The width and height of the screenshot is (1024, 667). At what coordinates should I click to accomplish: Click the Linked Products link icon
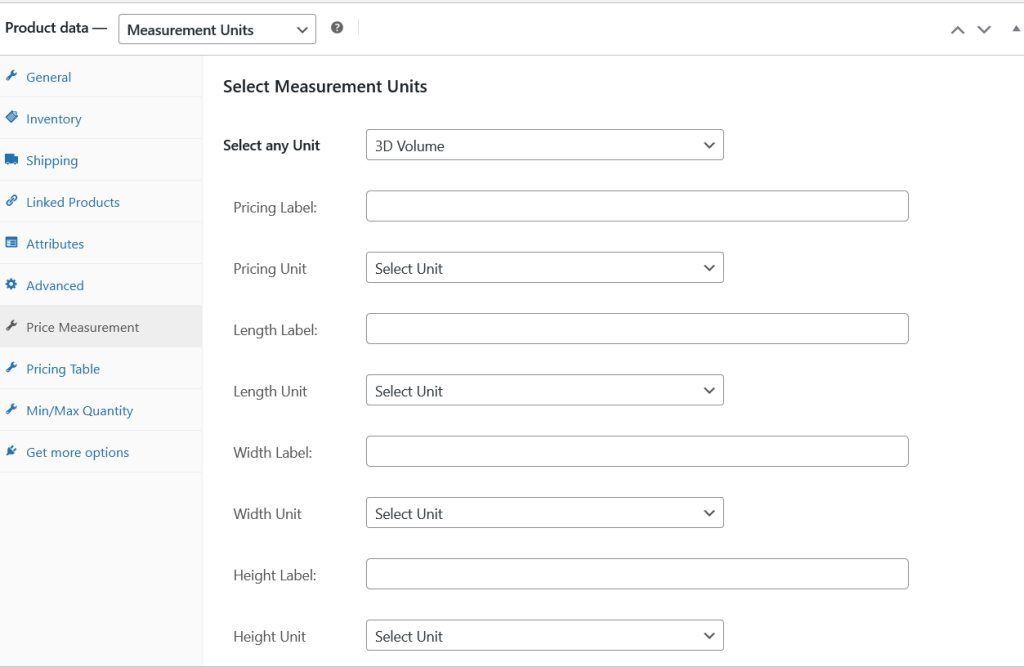(12, 201)
